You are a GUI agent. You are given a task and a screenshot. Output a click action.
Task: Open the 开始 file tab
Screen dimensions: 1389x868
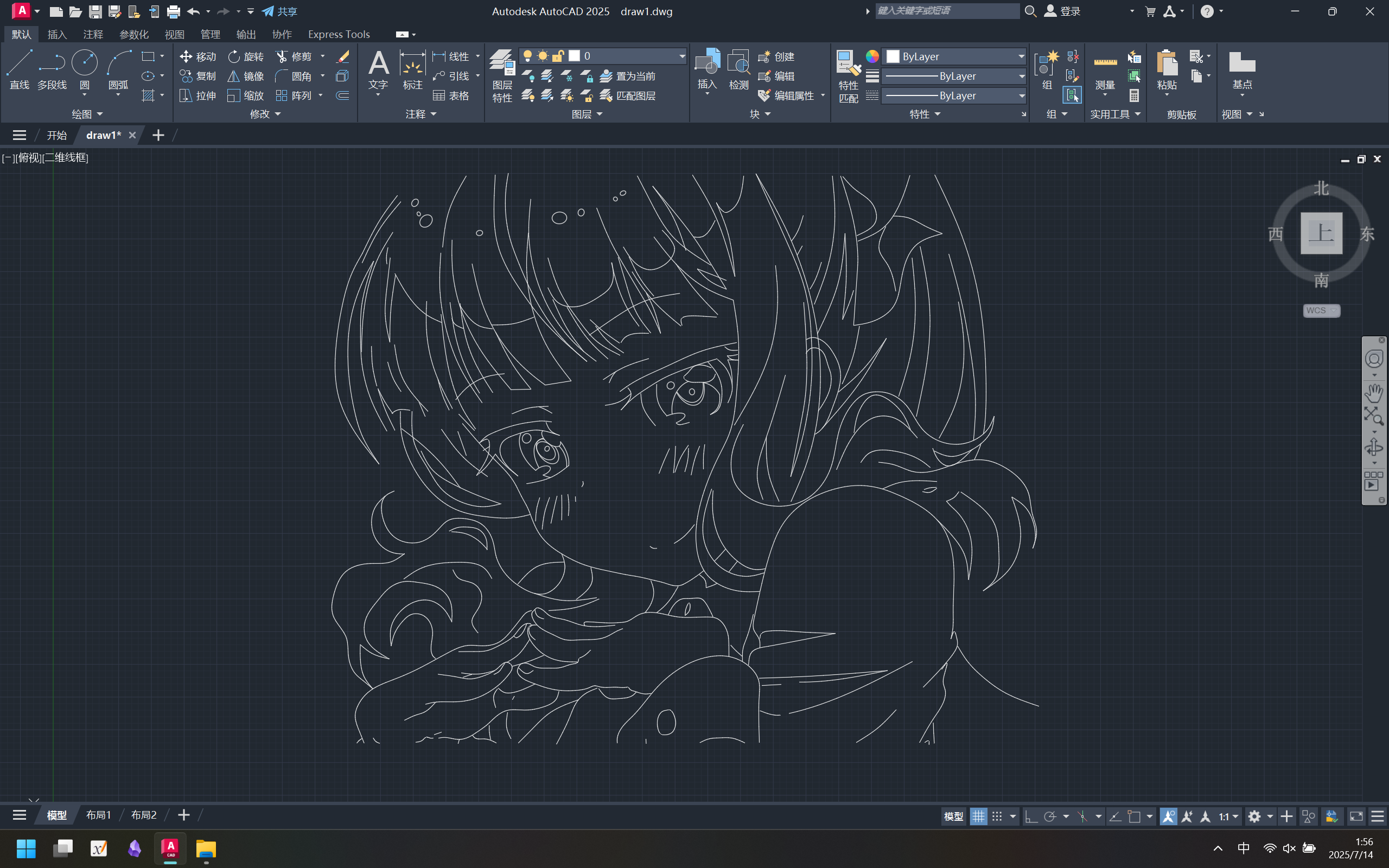point(56,135)
